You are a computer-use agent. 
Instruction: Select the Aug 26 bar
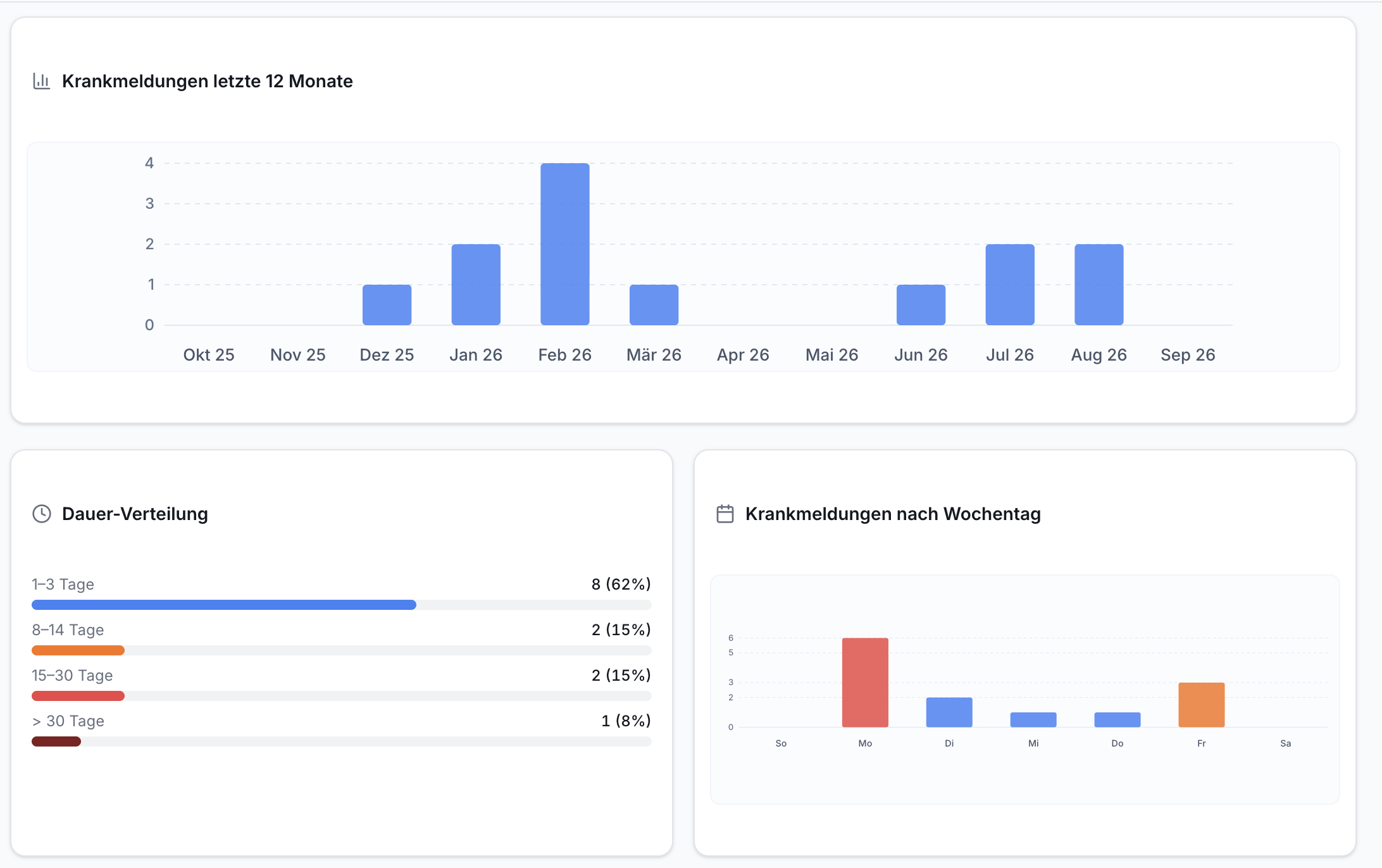click(1099, 285)
